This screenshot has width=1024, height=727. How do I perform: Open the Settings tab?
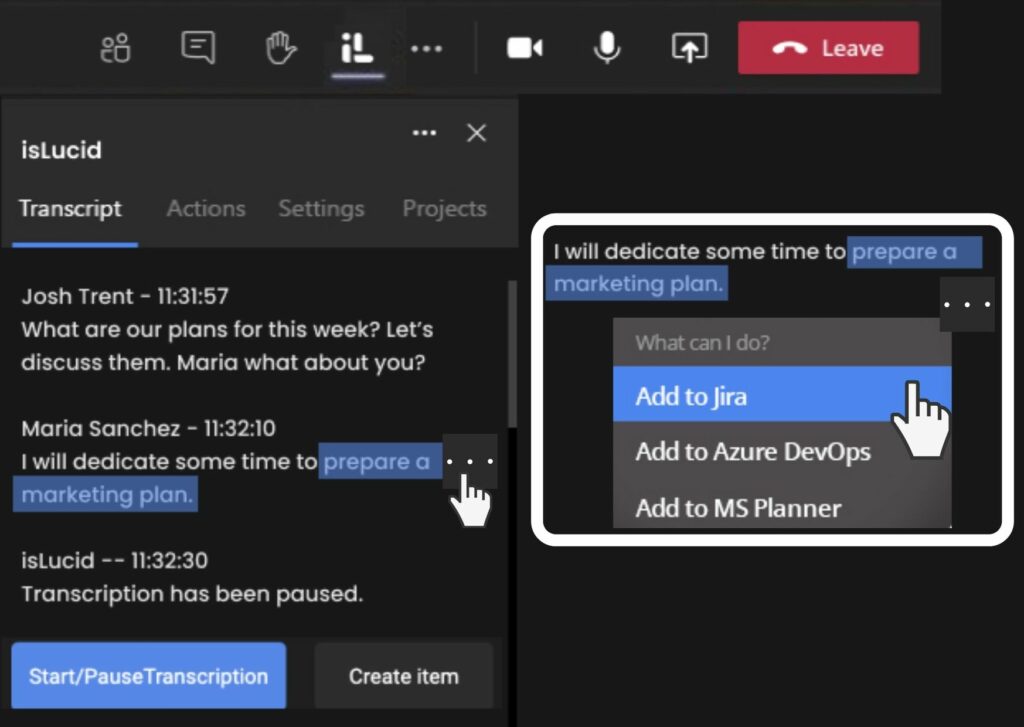tap(321, 208)
